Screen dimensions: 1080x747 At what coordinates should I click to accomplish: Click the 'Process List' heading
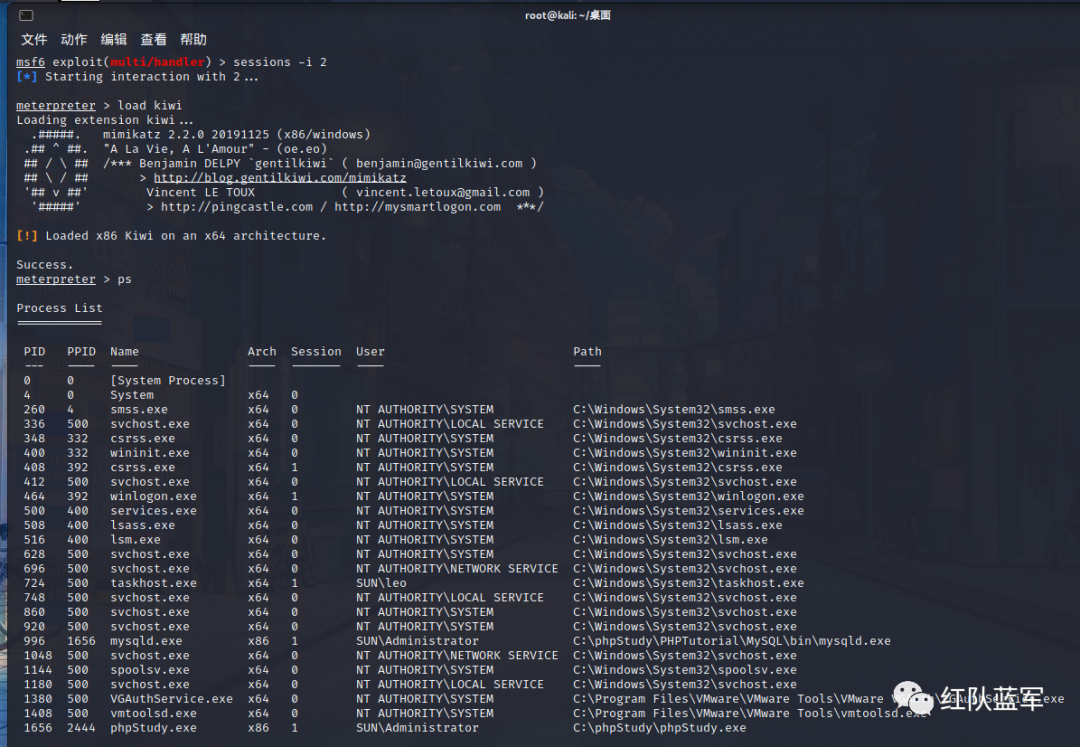point(59,308)
